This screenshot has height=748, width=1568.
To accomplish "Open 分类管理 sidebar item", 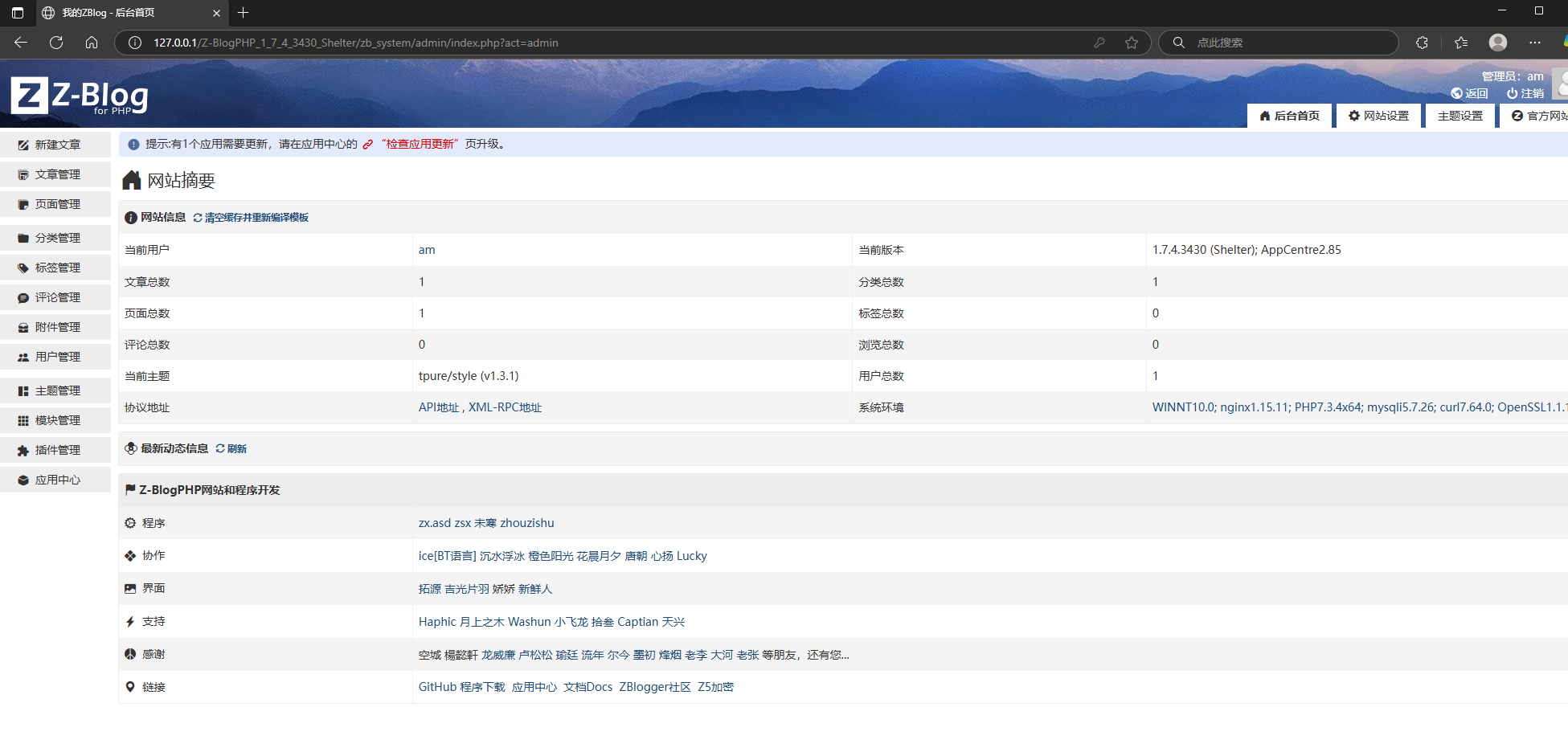I will click(x=55, y=238).
